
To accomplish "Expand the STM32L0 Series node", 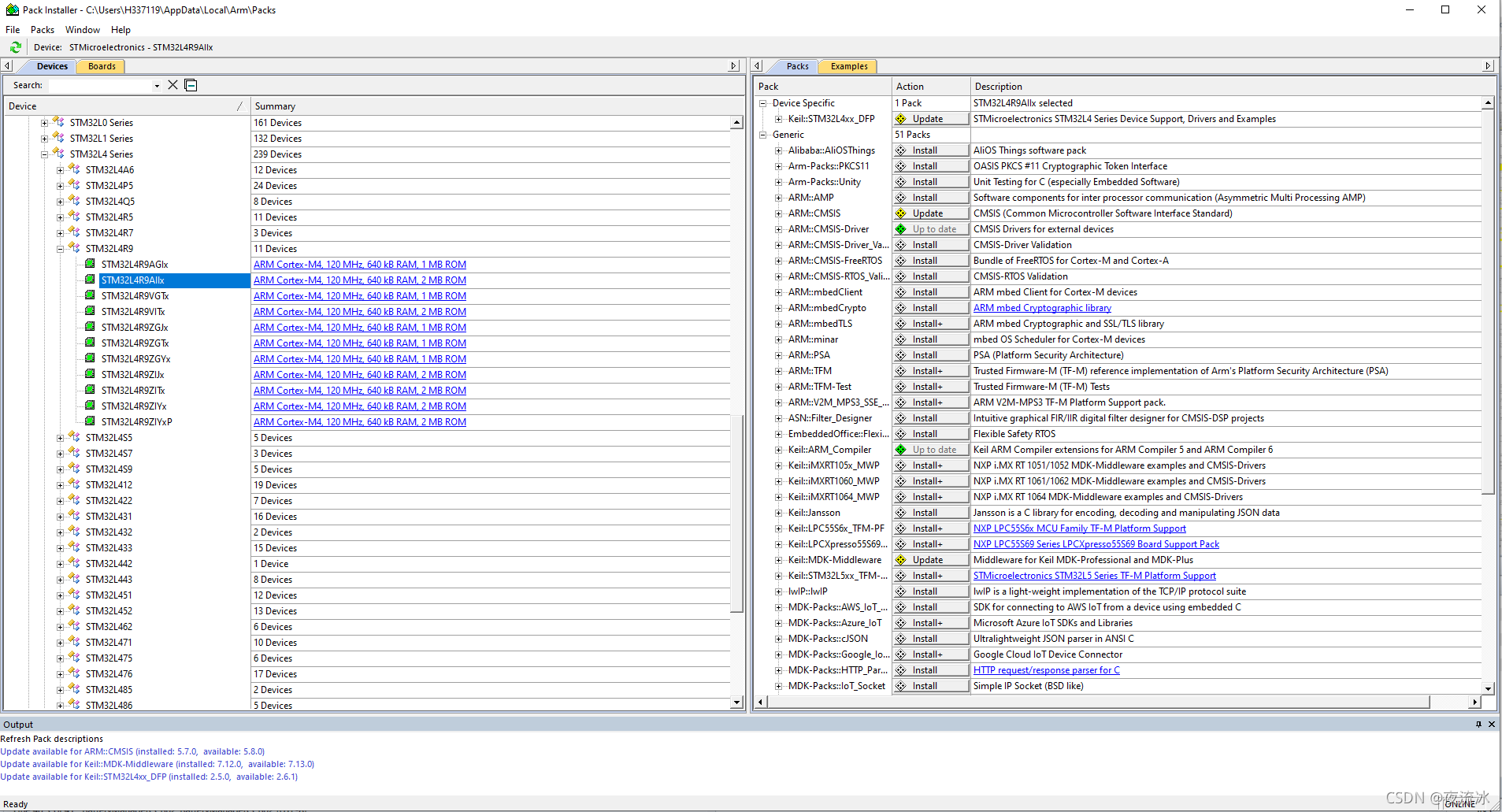I will point(44,123).
